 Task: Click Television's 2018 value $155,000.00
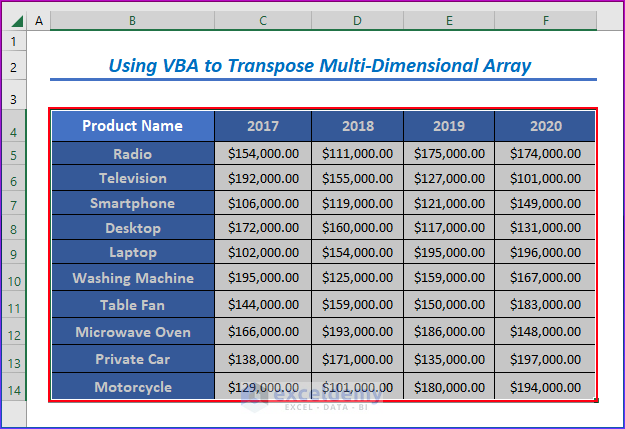click(358, 178)
